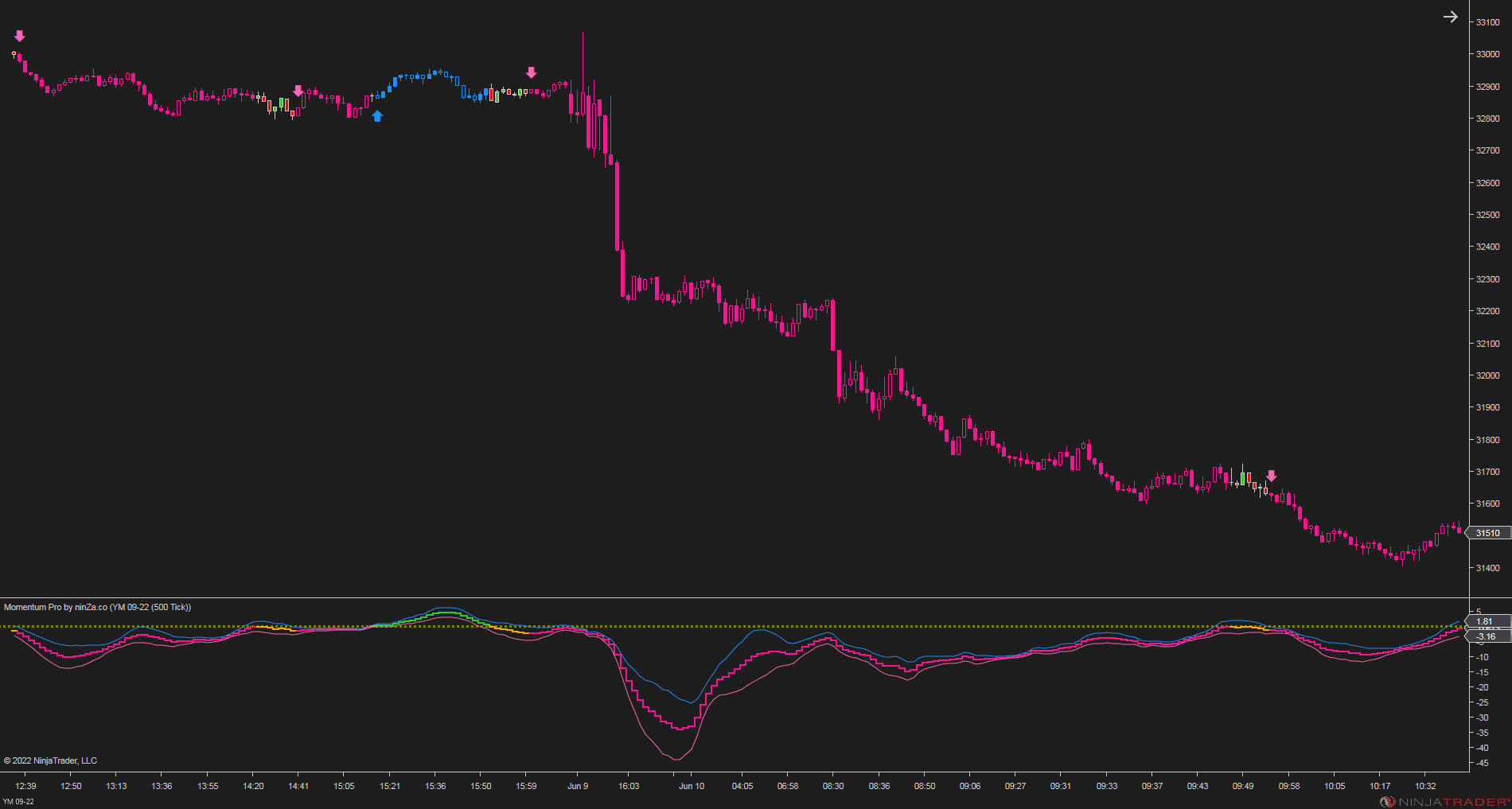Click the -35 value on the indicator scale
The height and width of the screenshot is (809, 1512).
[1482, 733]
